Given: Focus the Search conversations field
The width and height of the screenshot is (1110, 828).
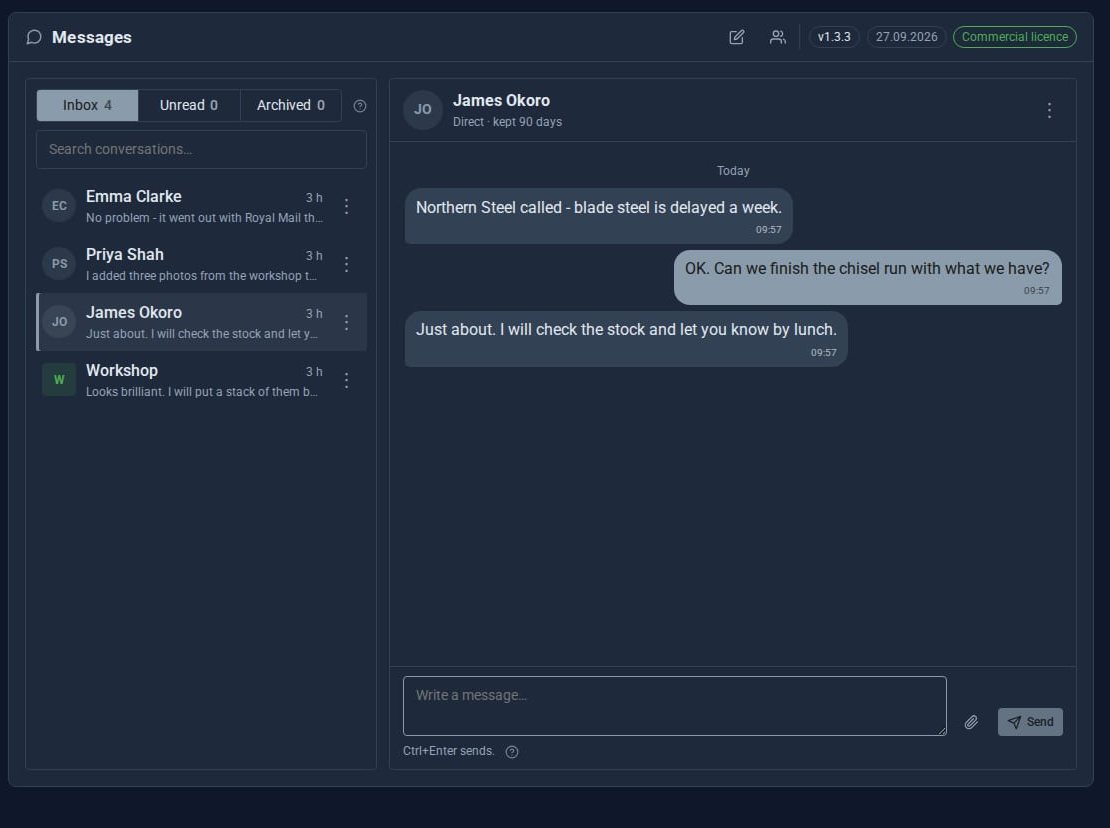Looking at the screenshot, I should point(201,149).
